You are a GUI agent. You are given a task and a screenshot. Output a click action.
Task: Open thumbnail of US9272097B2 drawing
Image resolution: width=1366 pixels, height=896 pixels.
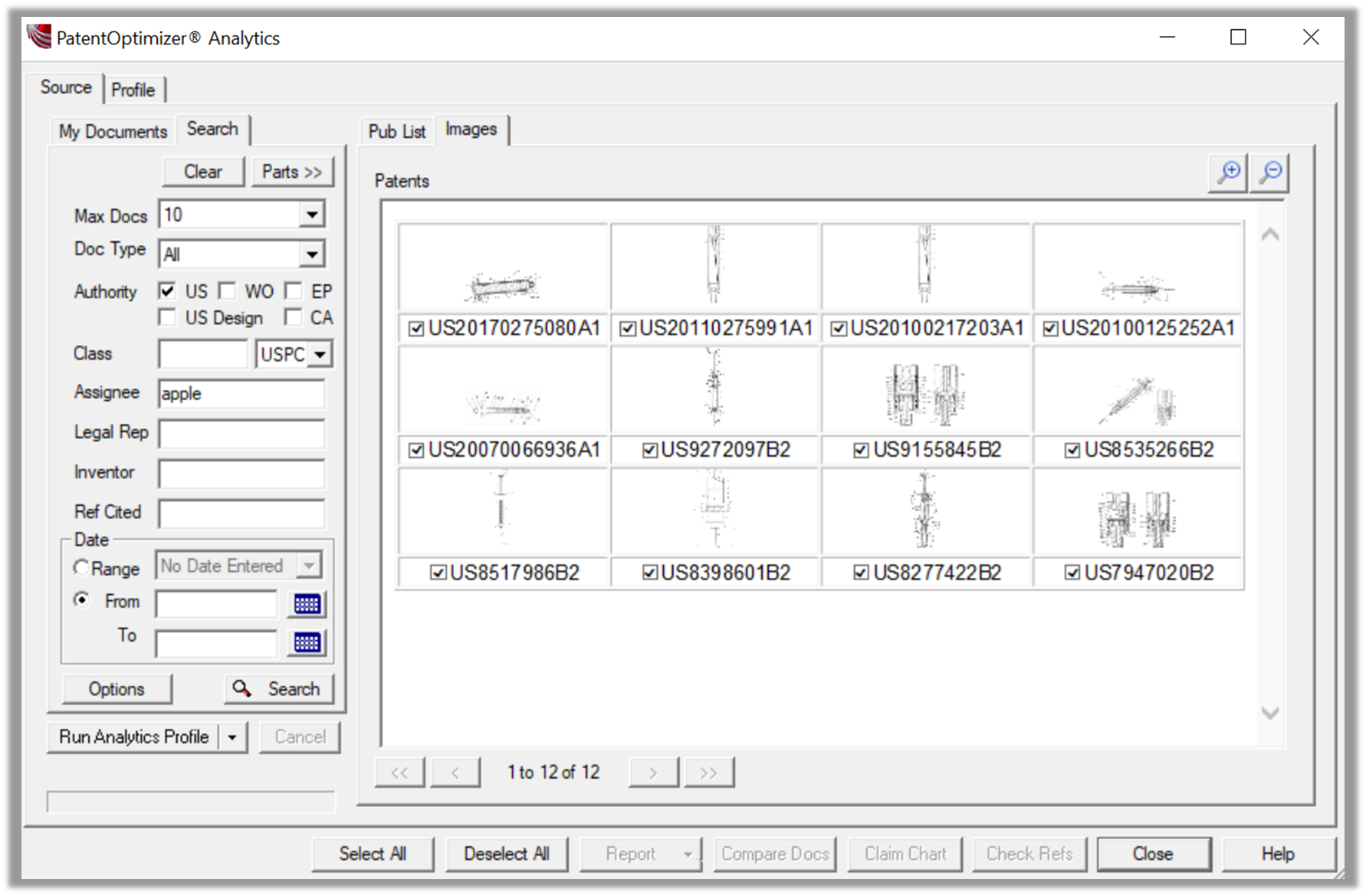point(714,389)
